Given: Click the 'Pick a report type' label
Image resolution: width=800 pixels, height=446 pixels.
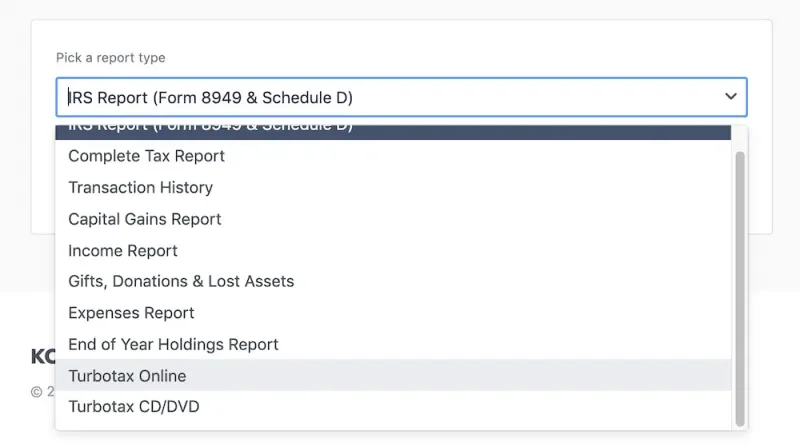Looking at the screenshot, I should (x=111, y=58).
